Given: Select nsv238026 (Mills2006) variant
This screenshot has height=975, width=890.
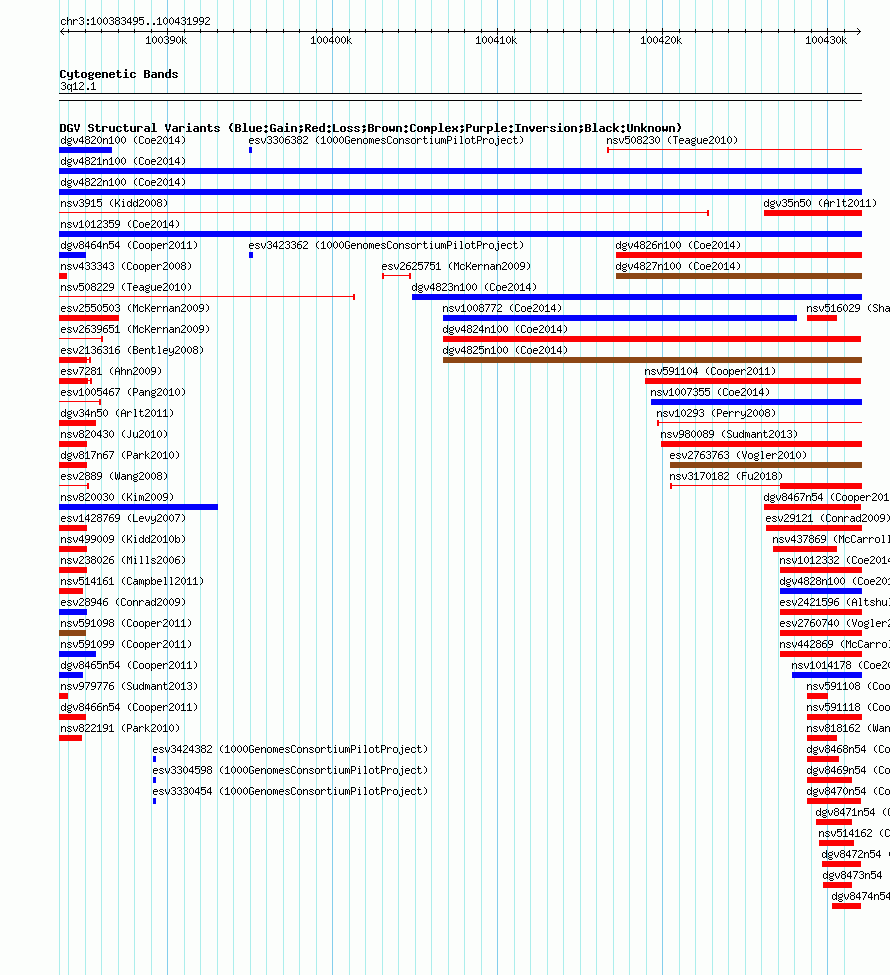Looking at the screenshot, I should pos(123,561).
